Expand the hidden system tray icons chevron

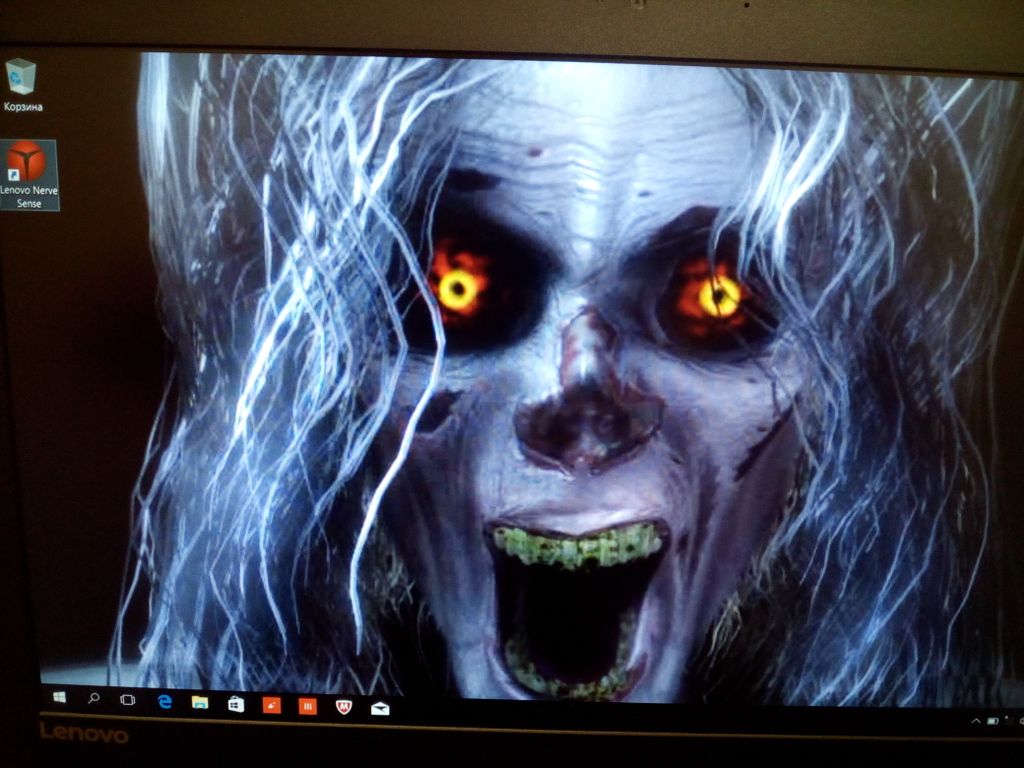976,720
